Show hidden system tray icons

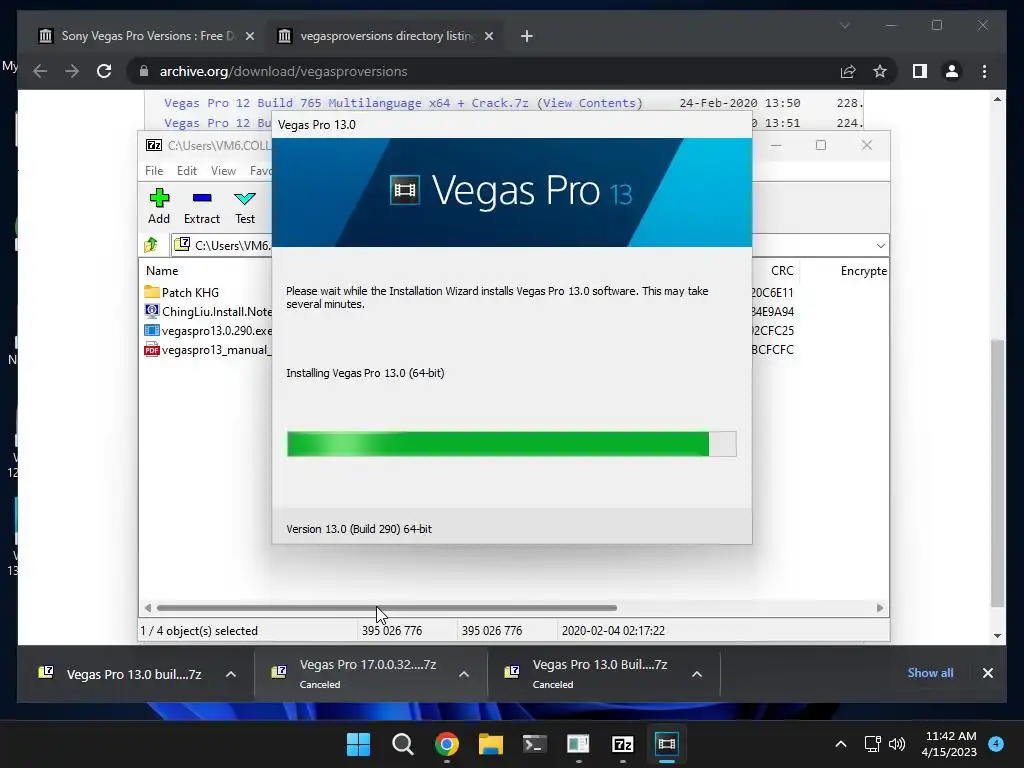point(840,744)
